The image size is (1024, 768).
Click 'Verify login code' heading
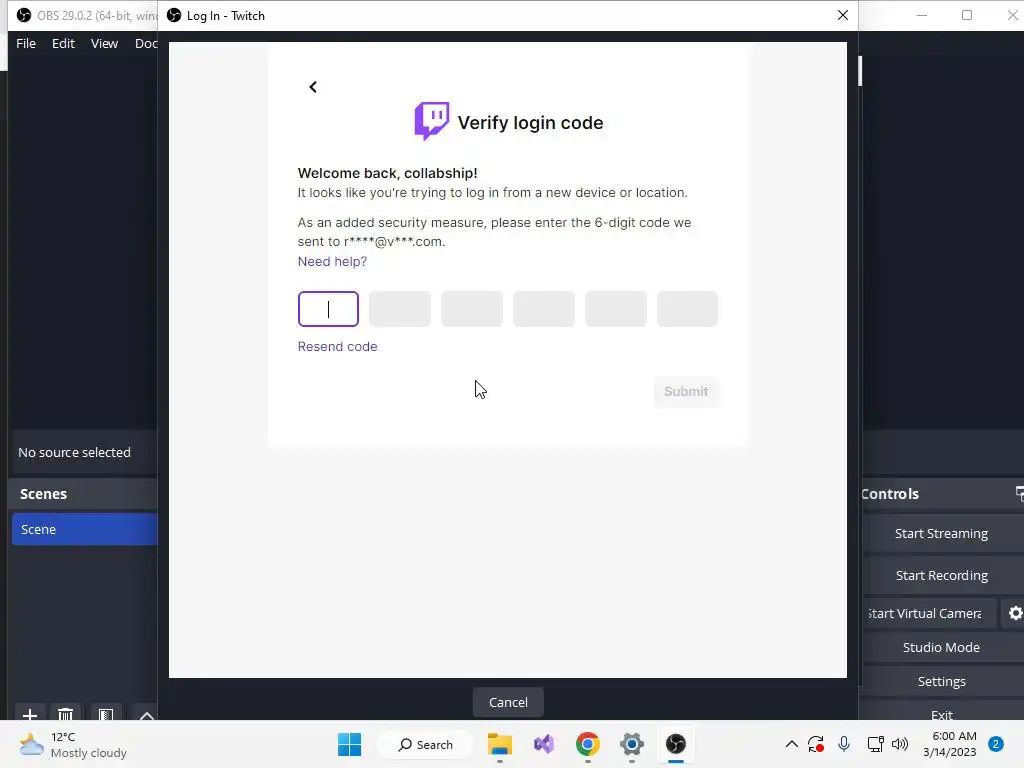pos(530,123)
